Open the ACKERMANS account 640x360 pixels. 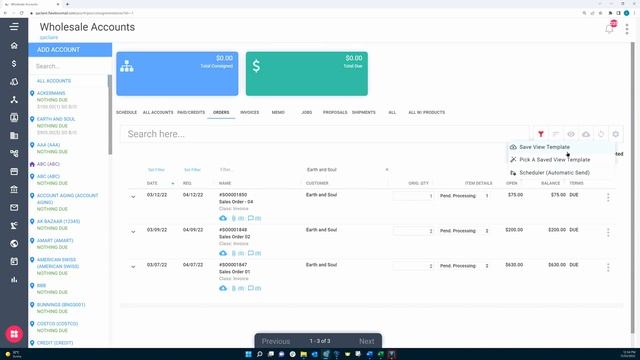[51, 93]
